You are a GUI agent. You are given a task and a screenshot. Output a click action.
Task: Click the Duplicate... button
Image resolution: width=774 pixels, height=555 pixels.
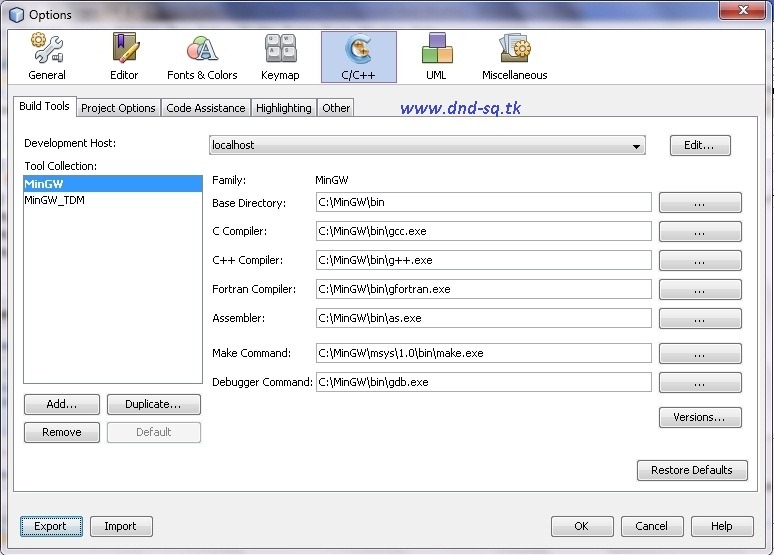click(154, 404)
